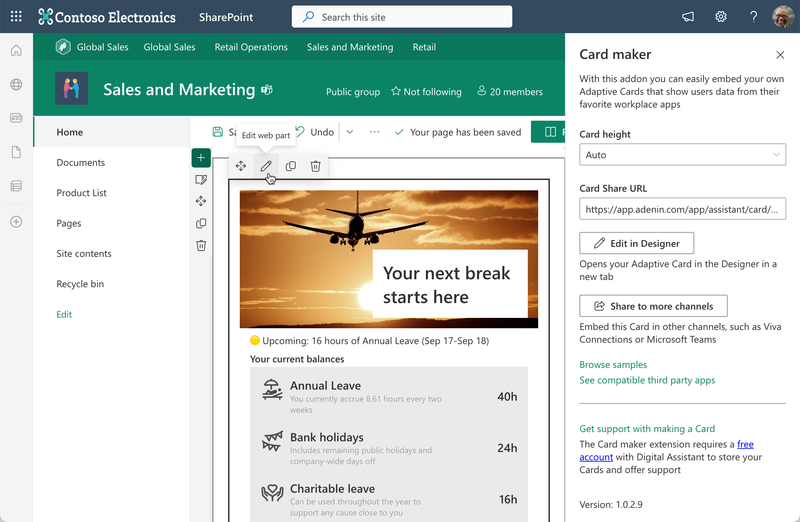The height and width of the screenshot is (522, 800).
Task: Open the help question mark icon
Action: pyautogui.click(x=752, y=17)
